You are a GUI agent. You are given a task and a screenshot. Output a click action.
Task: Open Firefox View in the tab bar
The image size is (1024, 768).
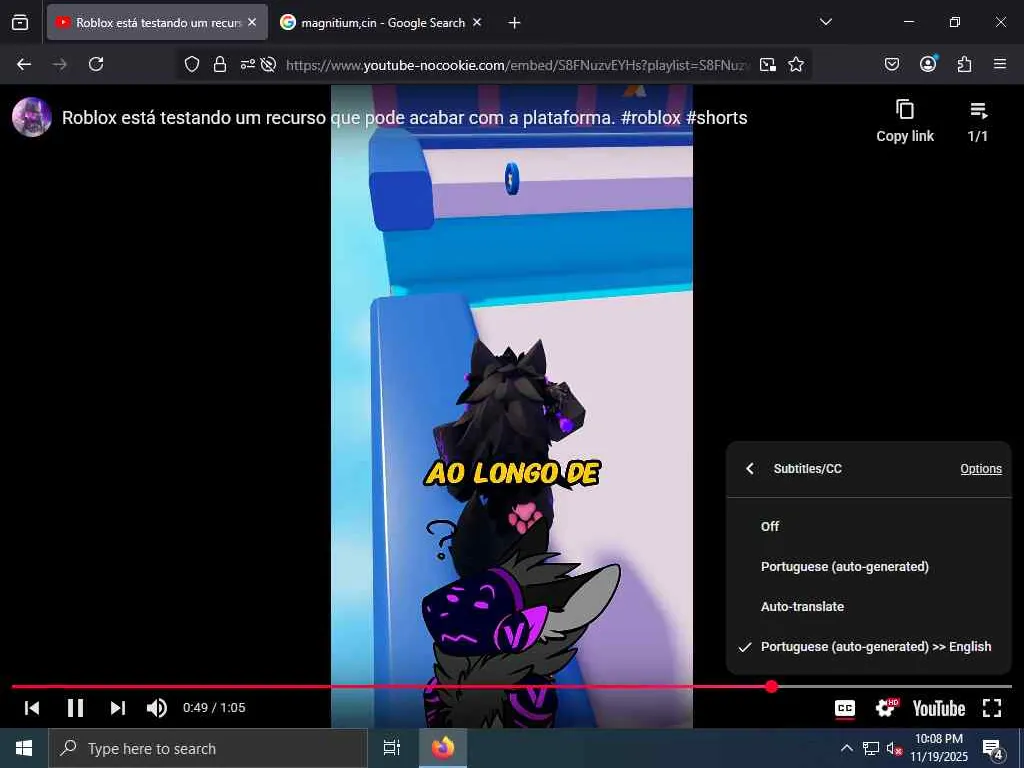click(x=20, y=22)
